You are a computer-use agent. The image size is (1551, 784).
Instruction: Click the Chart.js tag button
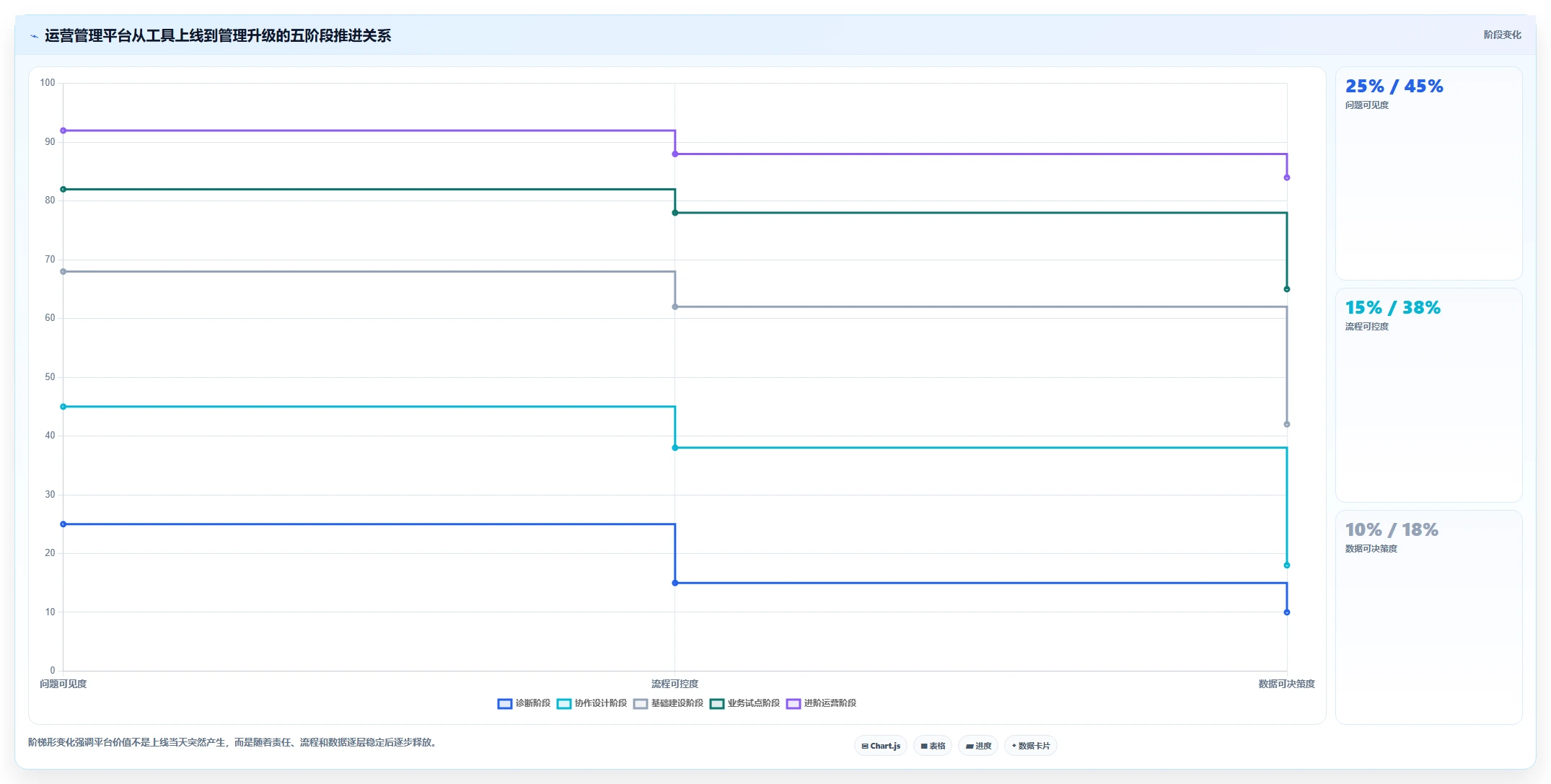point(881,746)
